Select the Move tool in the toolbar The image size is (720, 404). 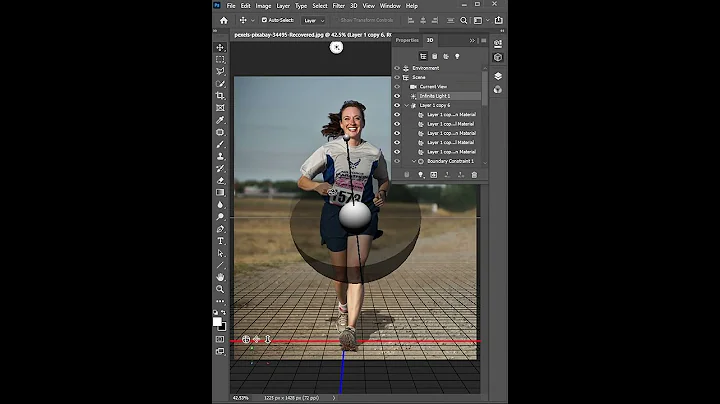[220, 47]
